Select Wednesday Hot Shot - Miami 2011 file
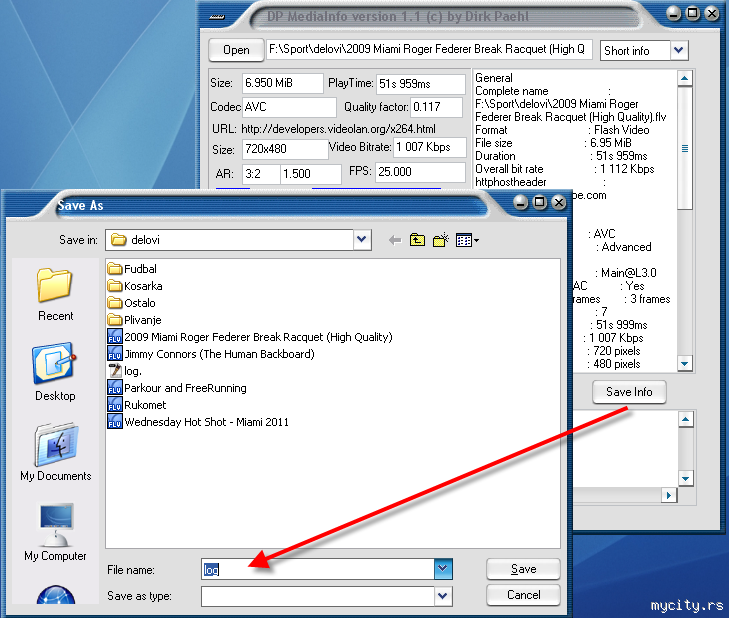 click(198, 422)
